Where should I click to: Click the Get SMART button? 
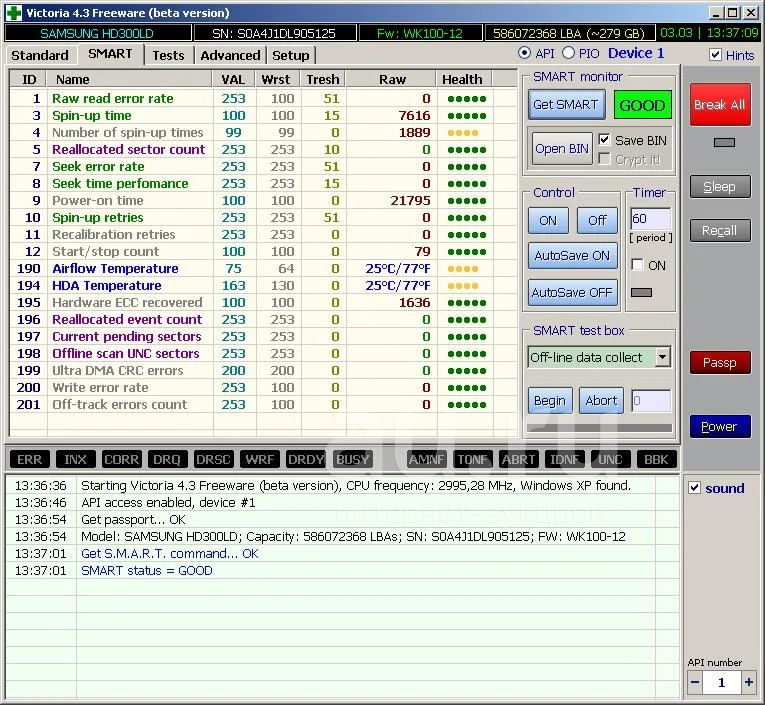pos(566,104)
